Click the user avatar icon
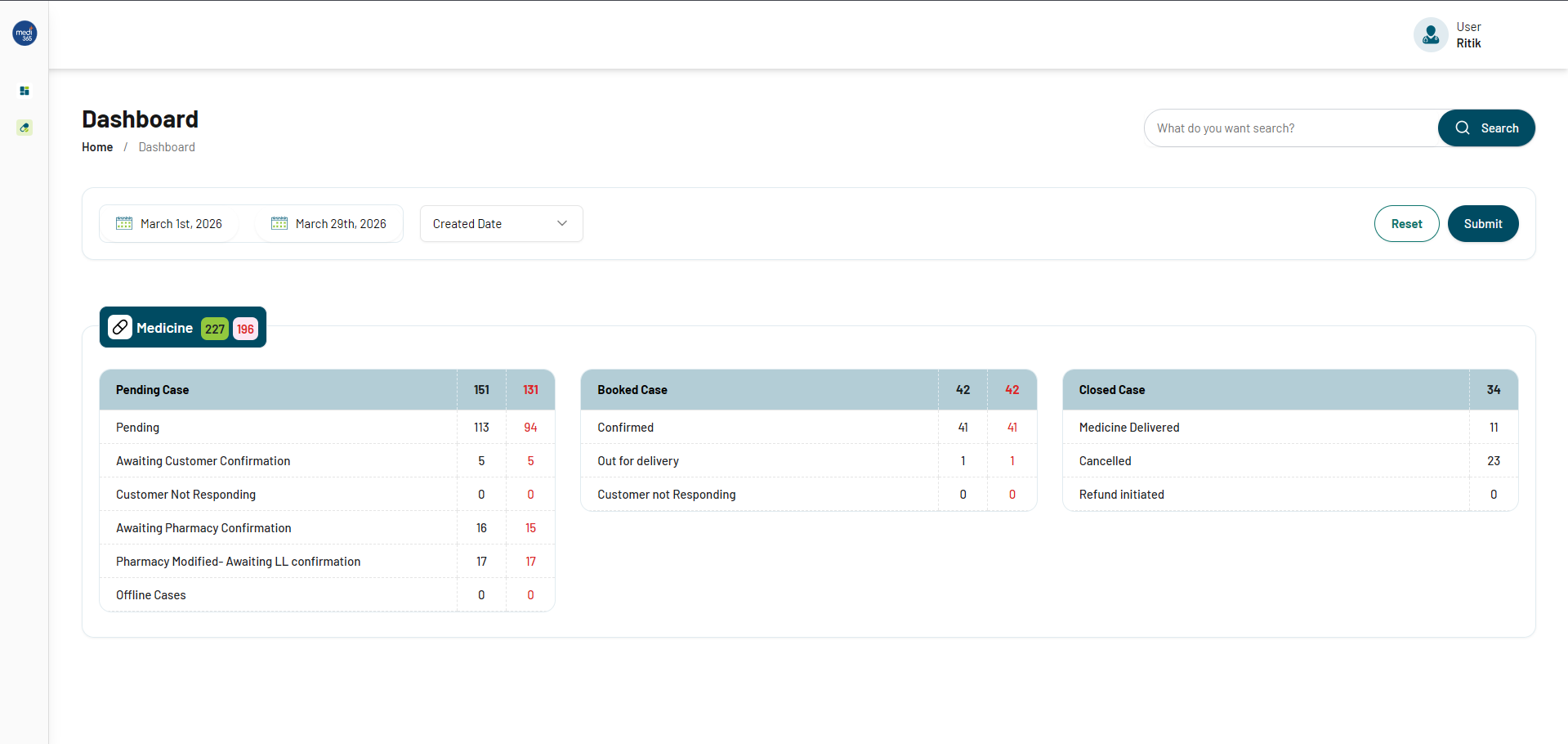Viewport: 1568px width, 744px height. click(x=1430, y=35)
